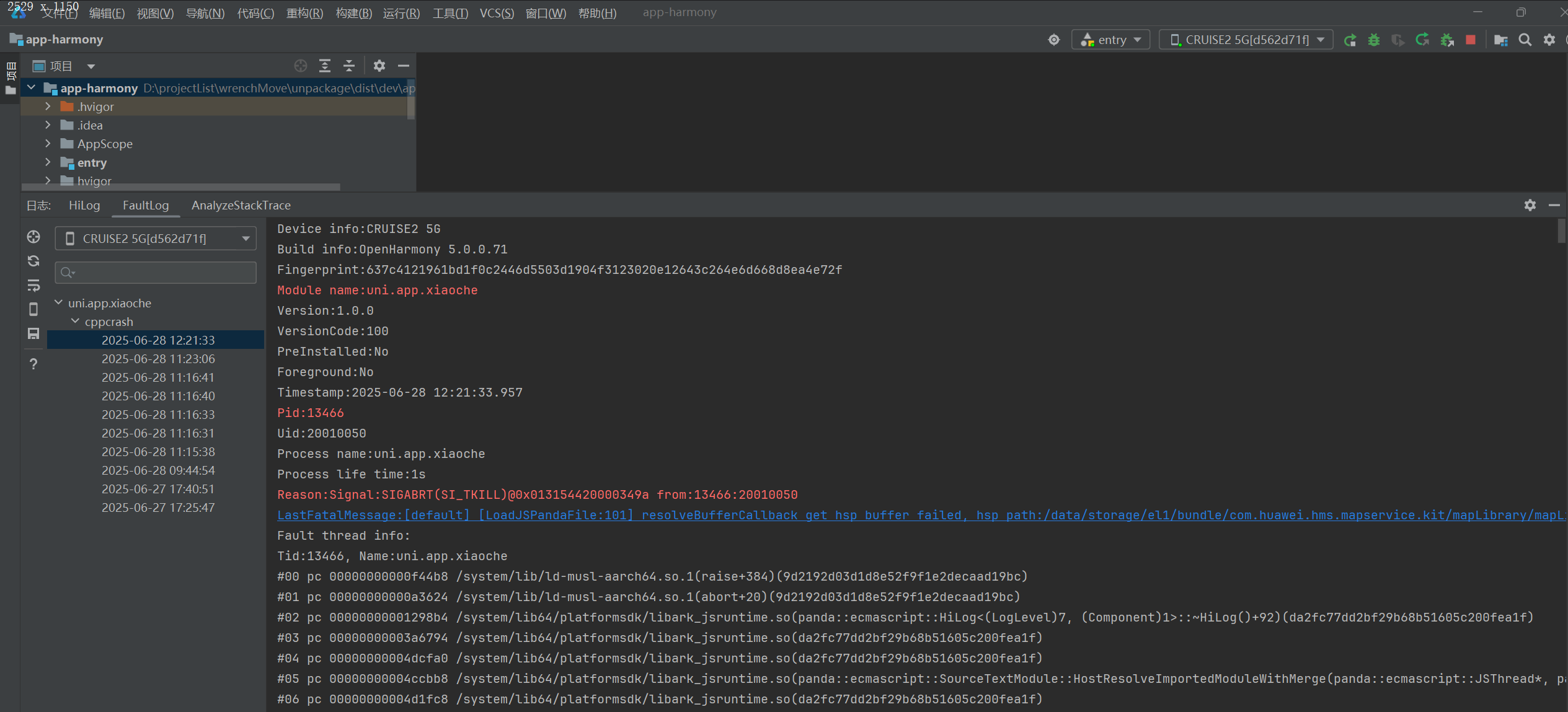
Task: Click 'Pid:13466' line in fault log
Action: pos(311,413)
